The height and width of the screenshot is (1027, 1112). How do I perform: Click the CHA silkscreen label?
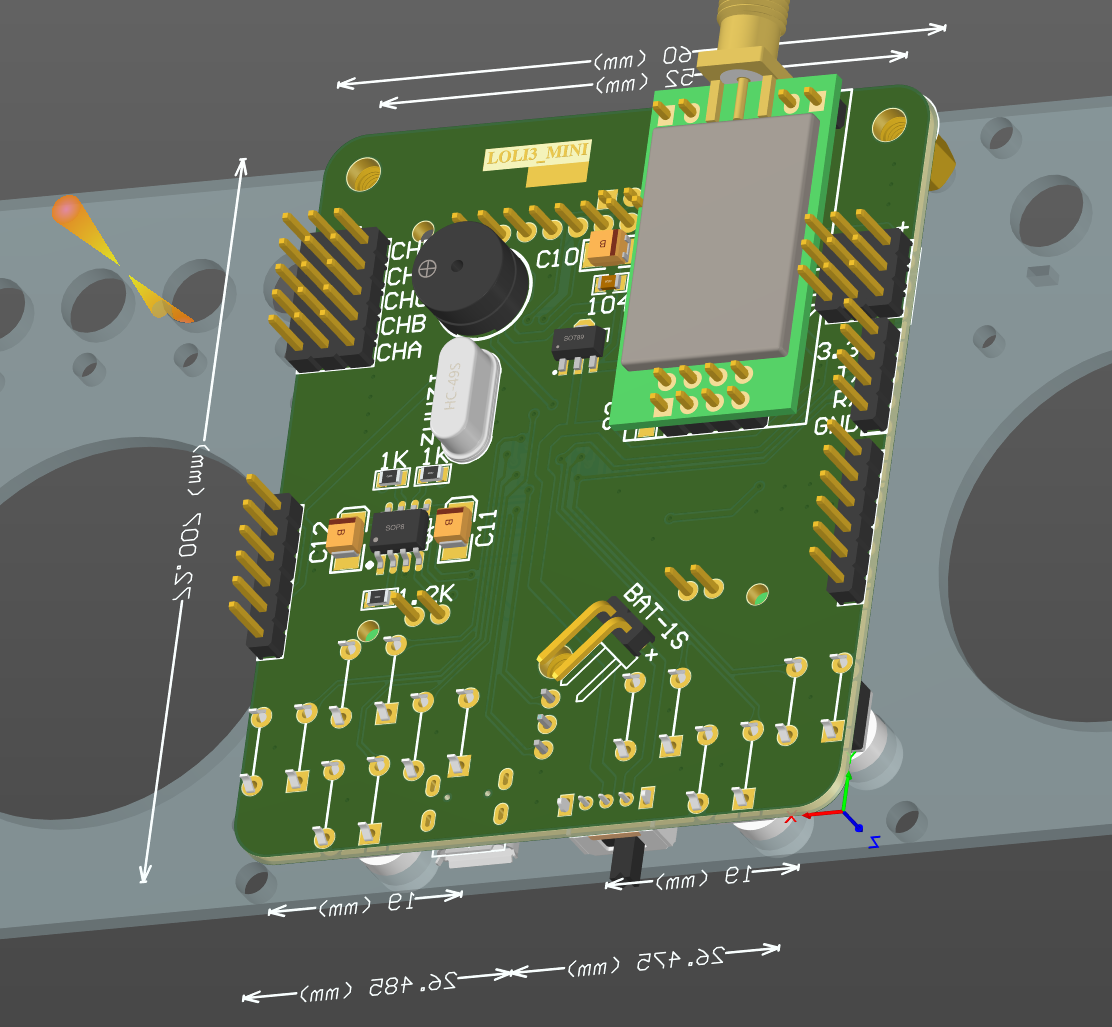tap(399, 351)
